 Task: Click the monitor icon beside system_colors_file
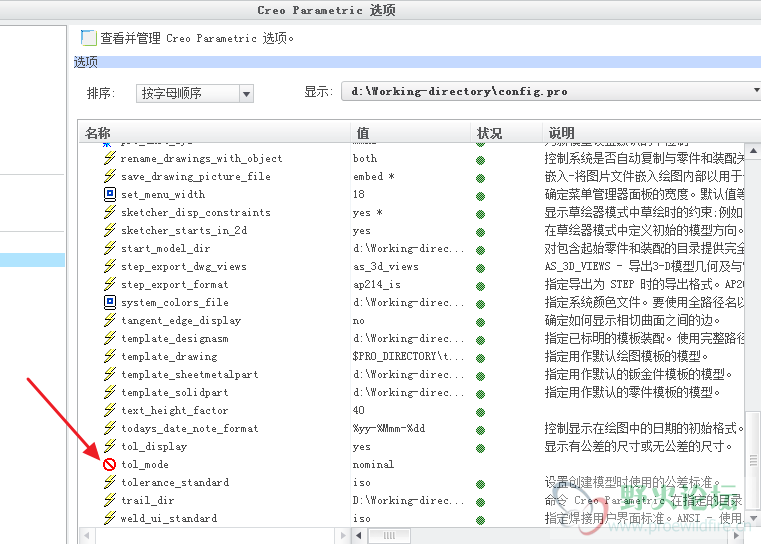(110, 302)
